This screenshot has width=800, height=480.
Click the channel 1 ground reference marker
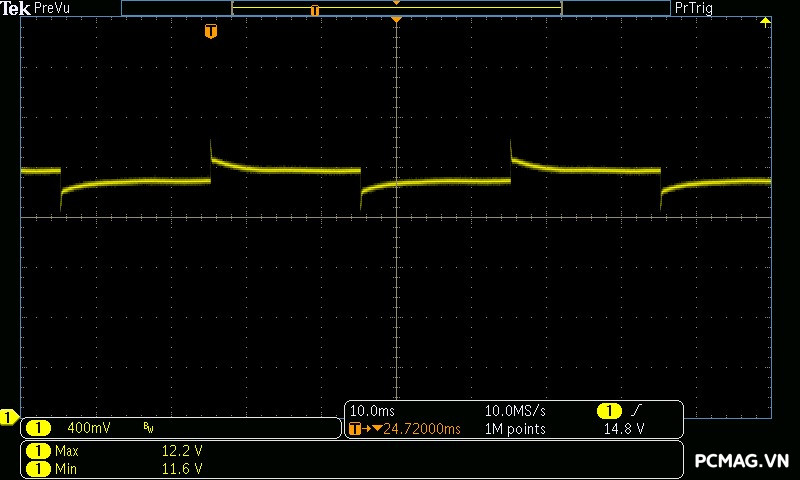point(9,417)
